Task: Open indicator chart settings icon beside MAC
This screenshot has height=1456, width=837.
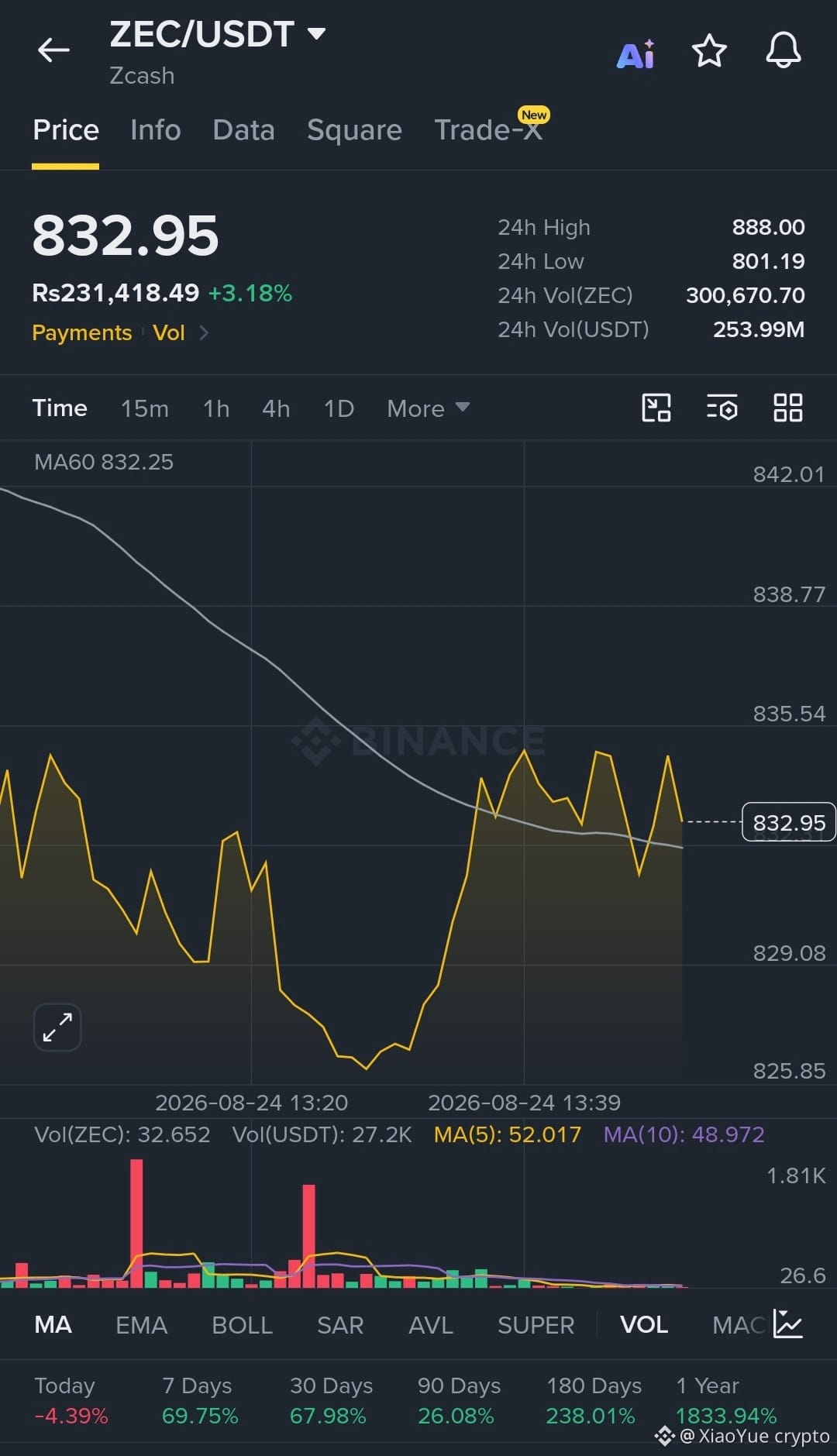Action: 787,1324
